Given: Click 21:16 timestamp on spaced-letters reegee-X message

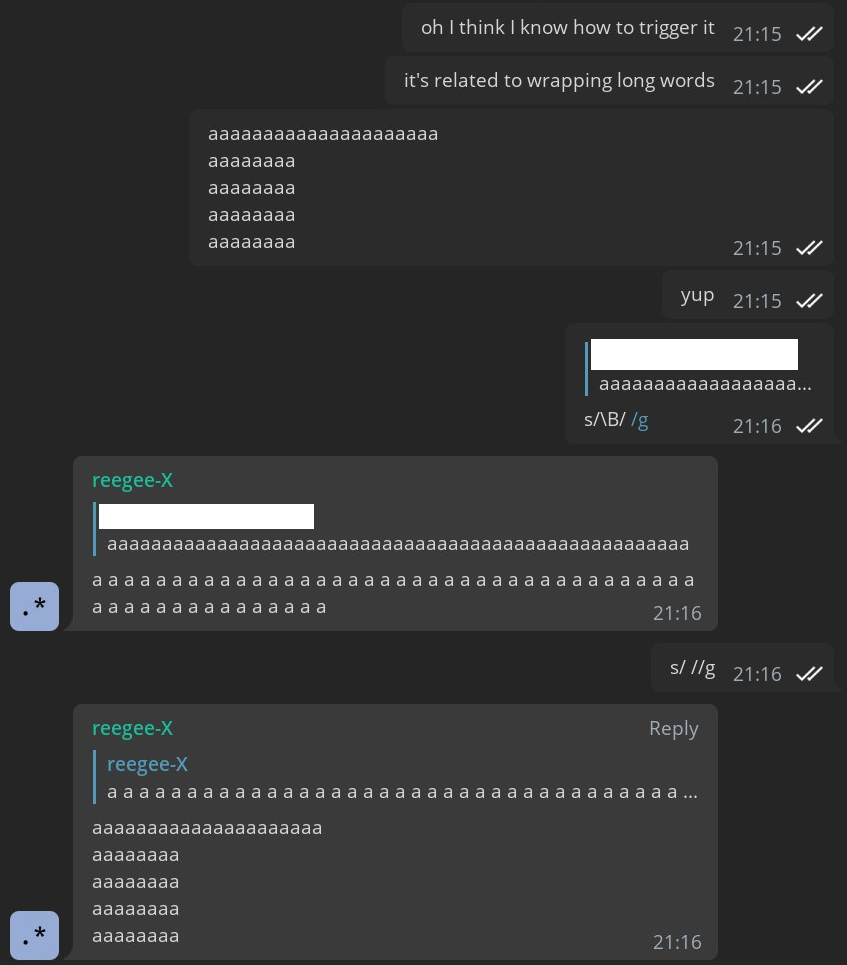Looking at the screenshot, I should pos(677,613).
